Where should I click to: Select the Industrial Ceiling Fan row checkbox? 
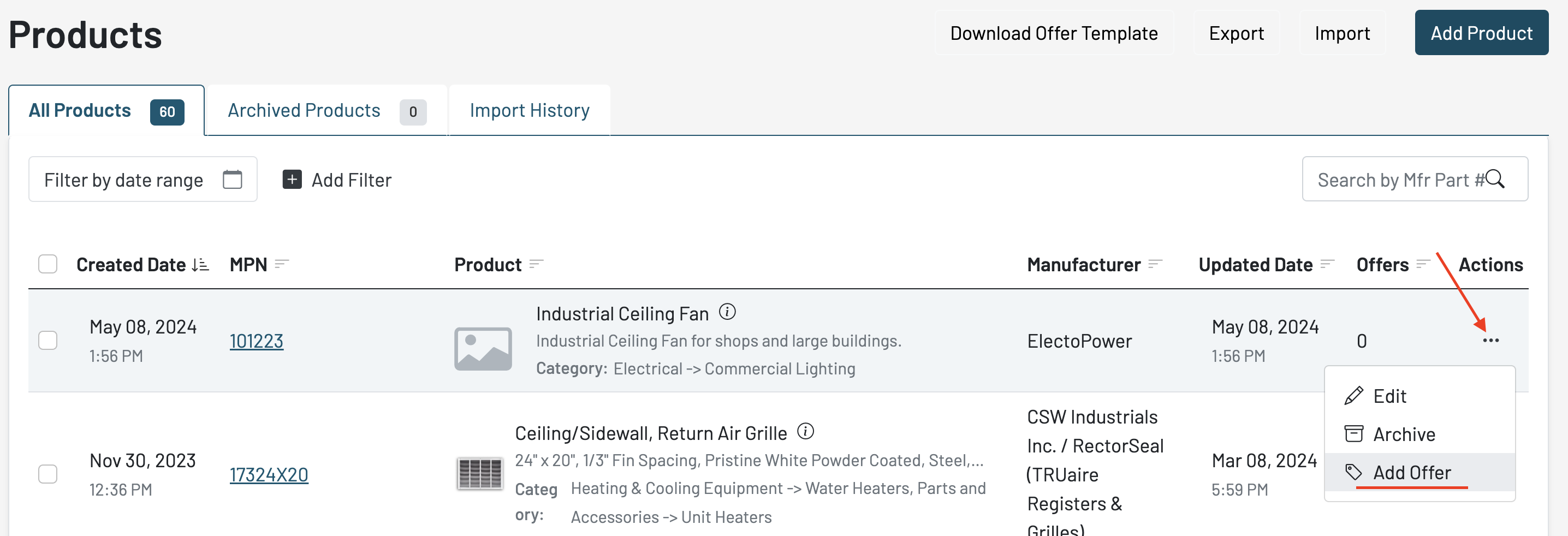click(x=47, y=340)
